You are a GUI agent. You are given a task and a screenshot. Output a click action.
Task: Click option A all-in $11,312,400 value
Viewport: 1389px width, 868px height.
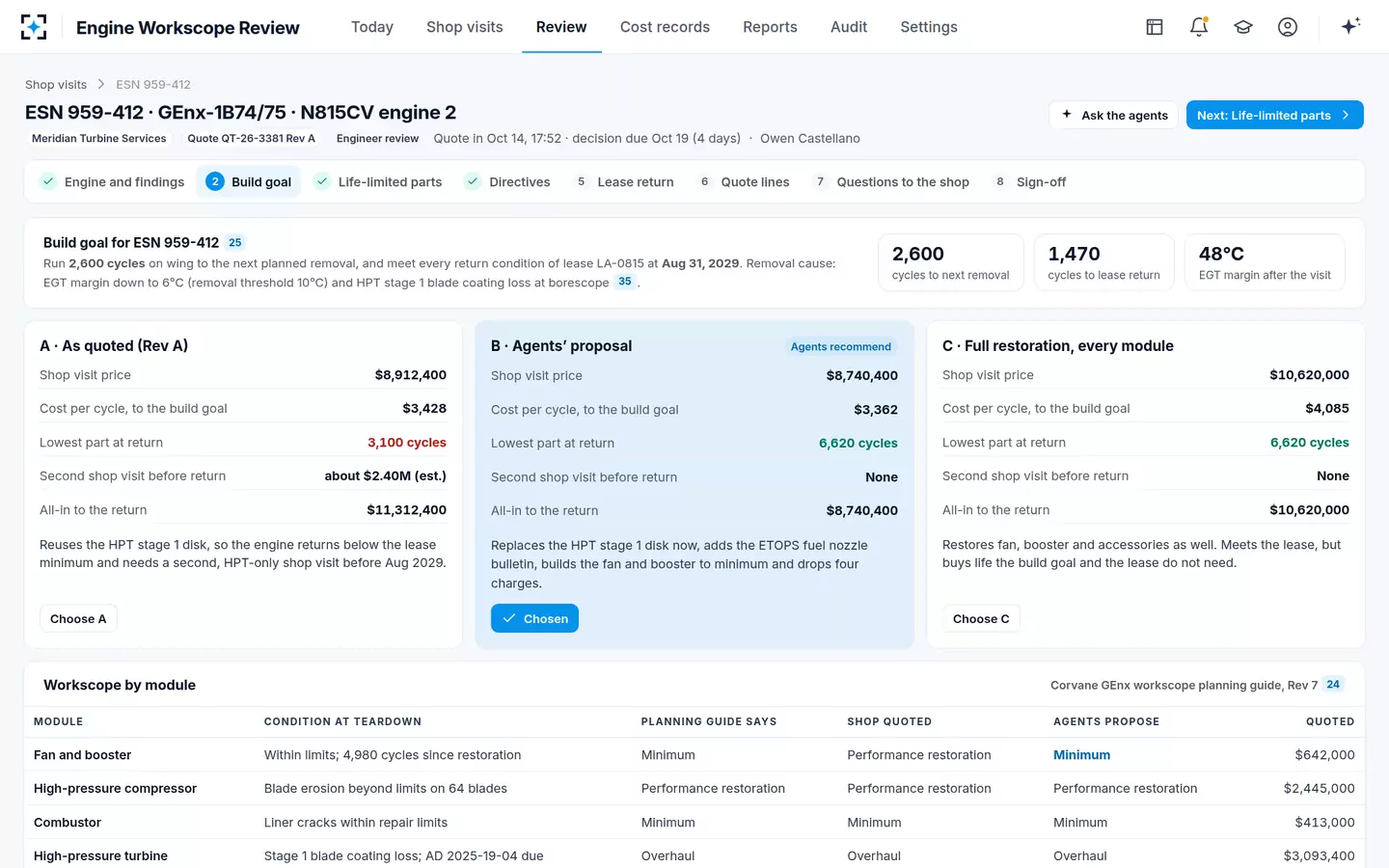(406, 510)
